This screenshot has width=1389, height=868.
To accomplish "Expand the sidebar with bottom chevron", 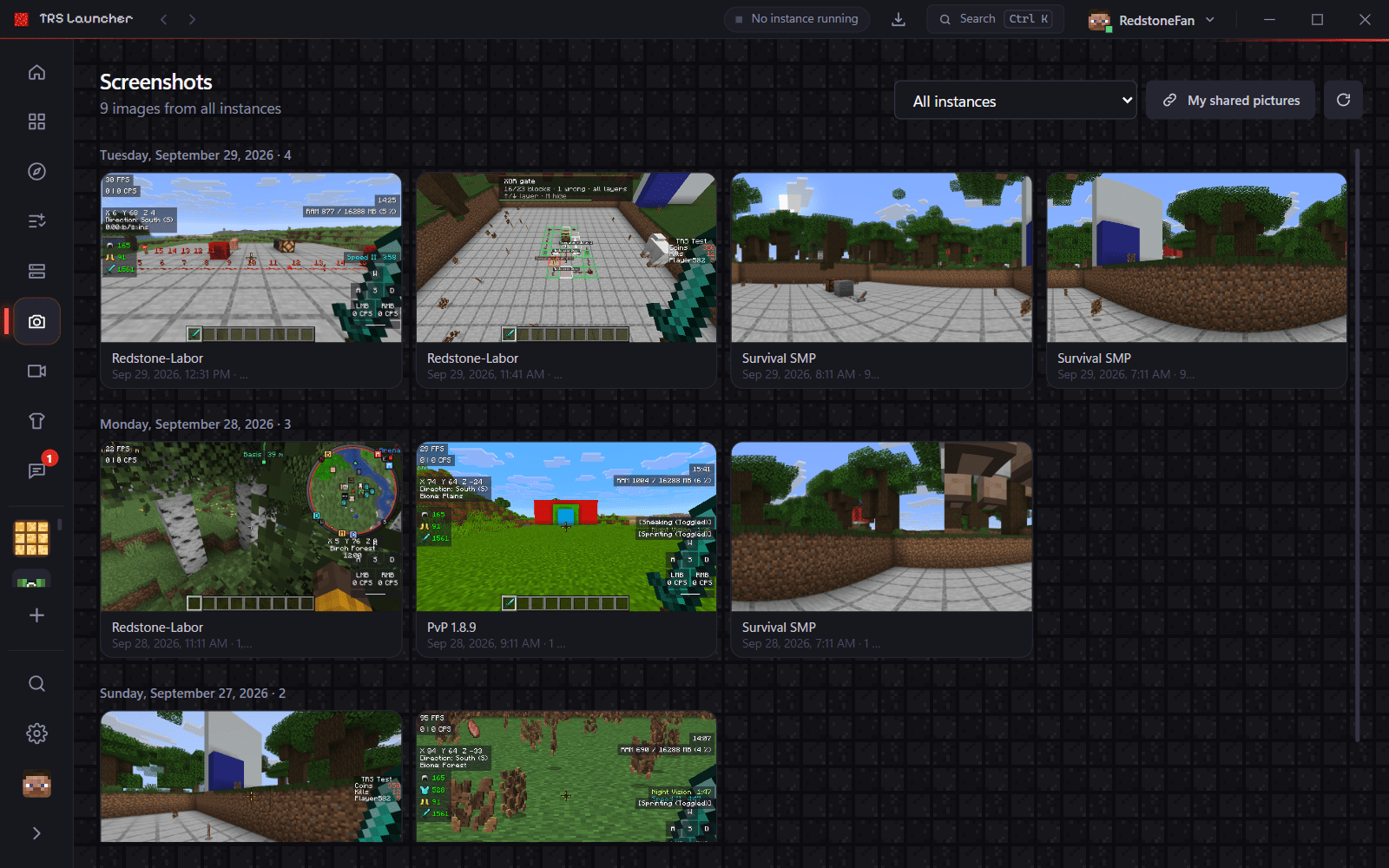I will click(36, 833).
